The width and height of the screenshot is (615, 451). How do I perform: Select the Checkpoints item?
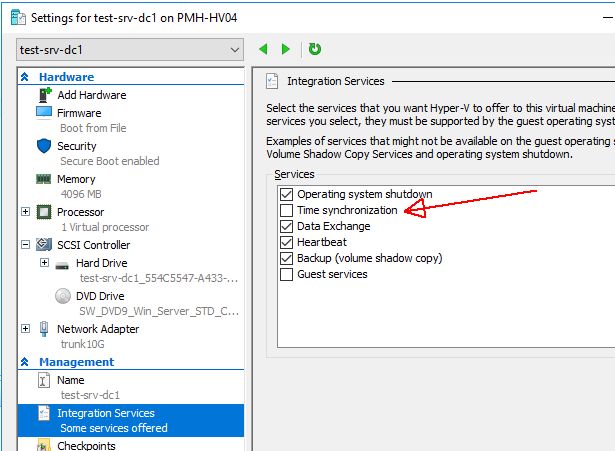click(86, 446)
